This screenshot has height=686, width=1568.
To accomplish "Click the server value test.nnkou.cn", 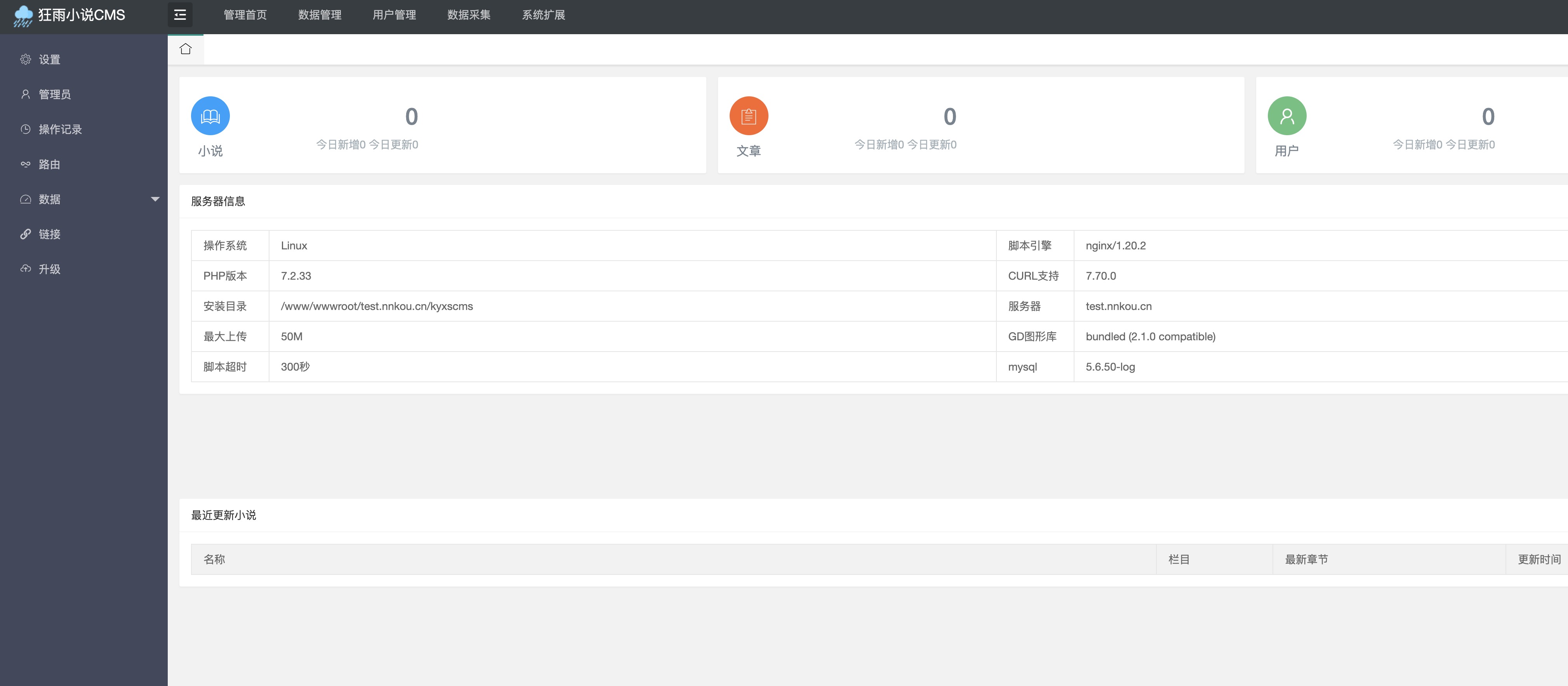I will (1119, 306).
